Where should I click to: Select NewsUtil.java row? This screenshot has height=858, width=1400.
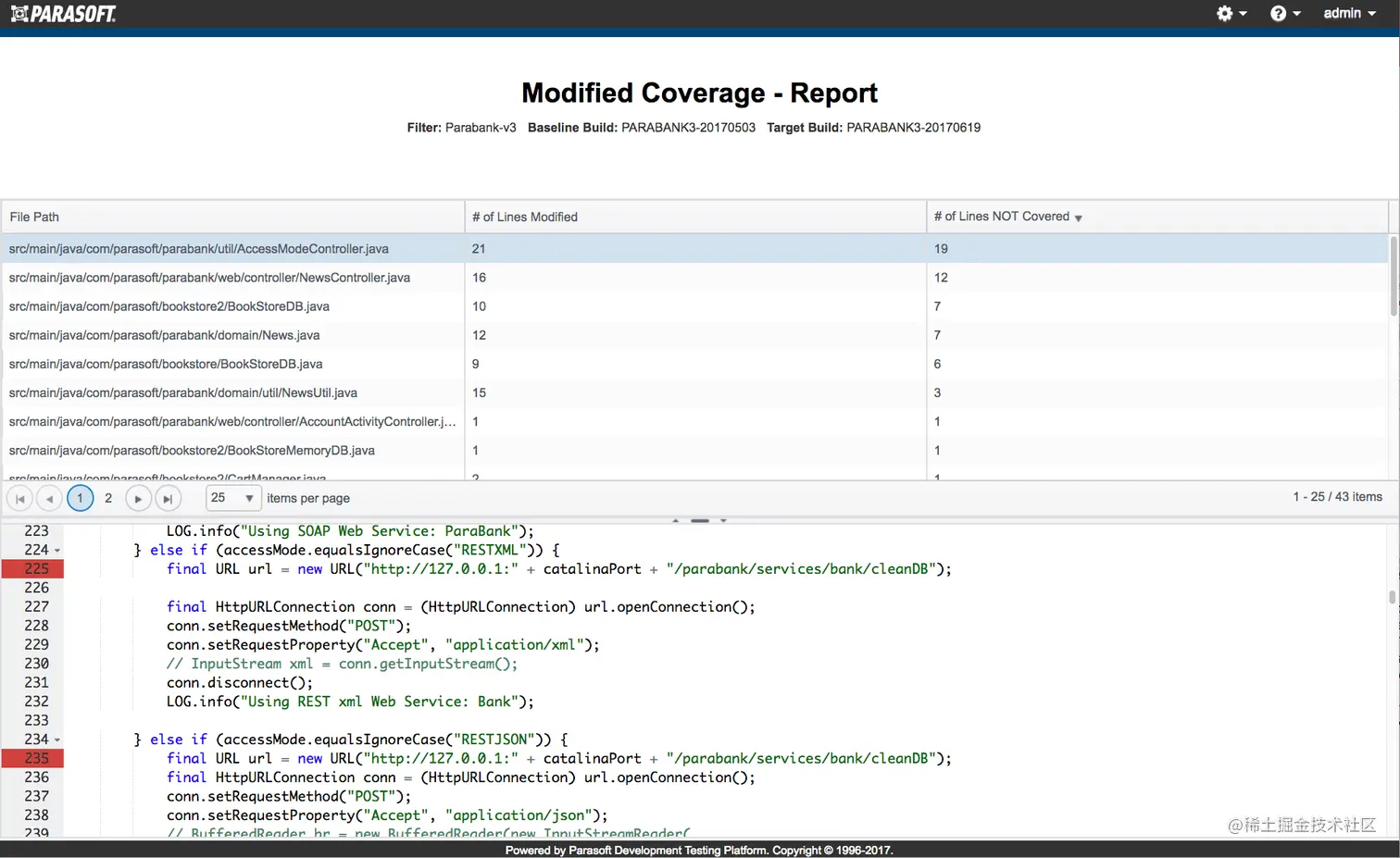click(694, 392)
